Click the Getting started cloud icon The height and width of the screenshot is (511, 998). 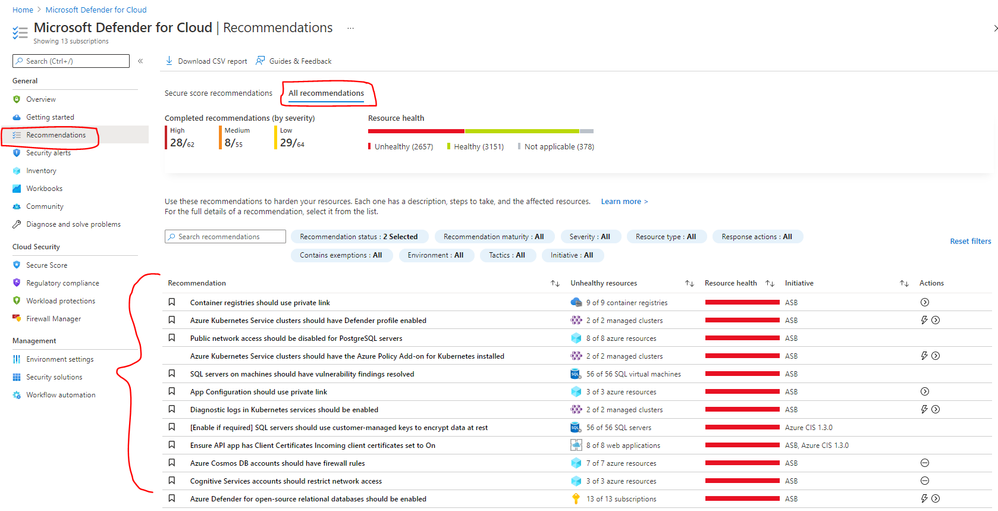(17, 117)
